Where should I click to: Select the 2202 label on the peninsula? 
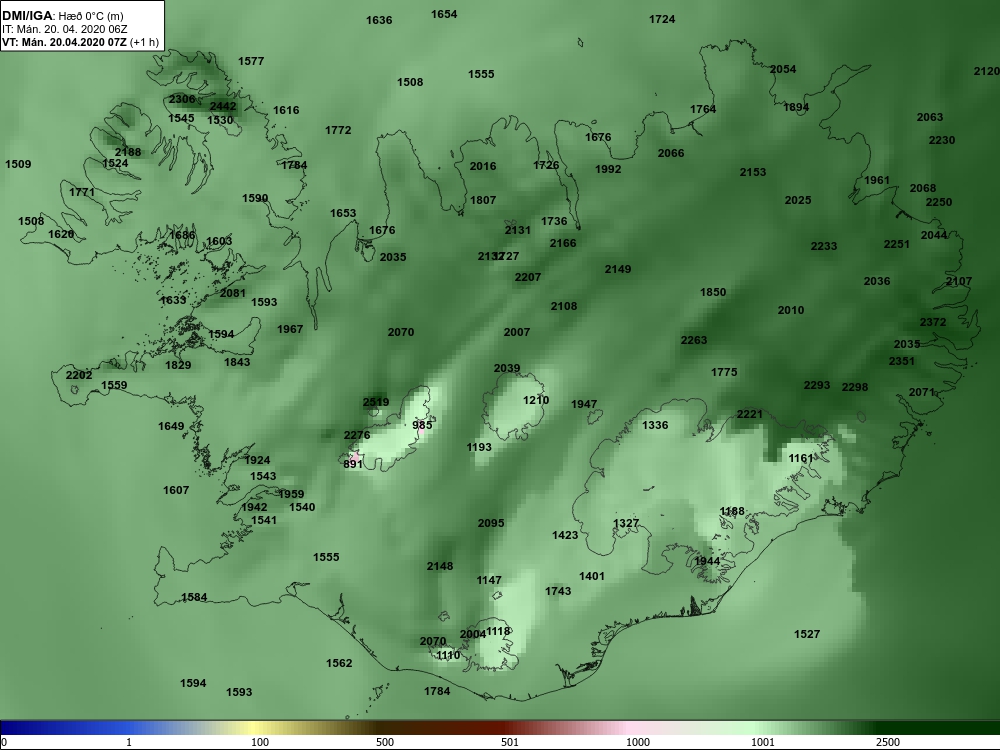[x=79, y=375]
